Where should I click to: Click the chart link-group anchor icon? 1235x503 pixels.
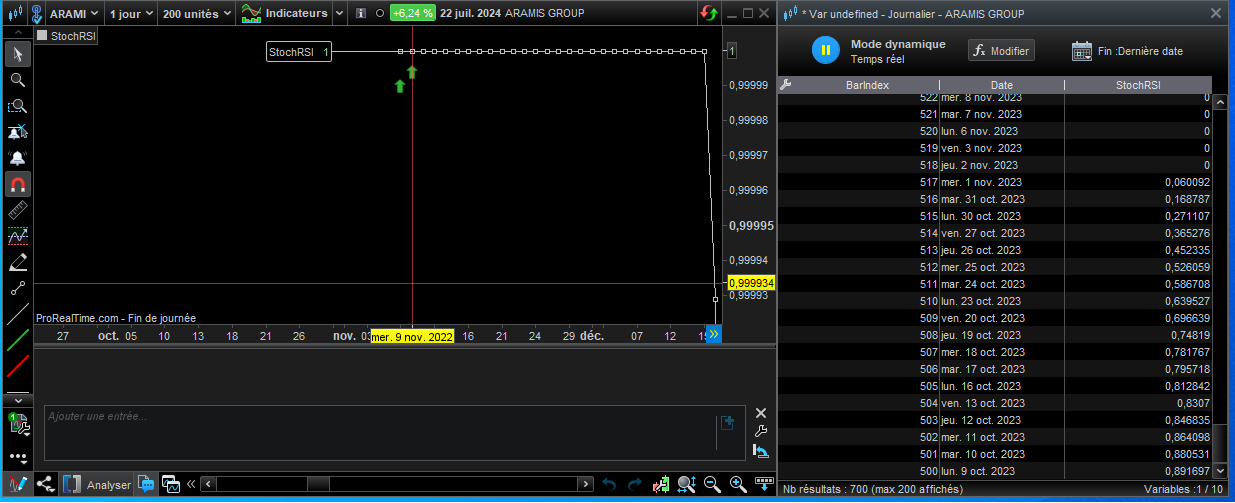36,14
